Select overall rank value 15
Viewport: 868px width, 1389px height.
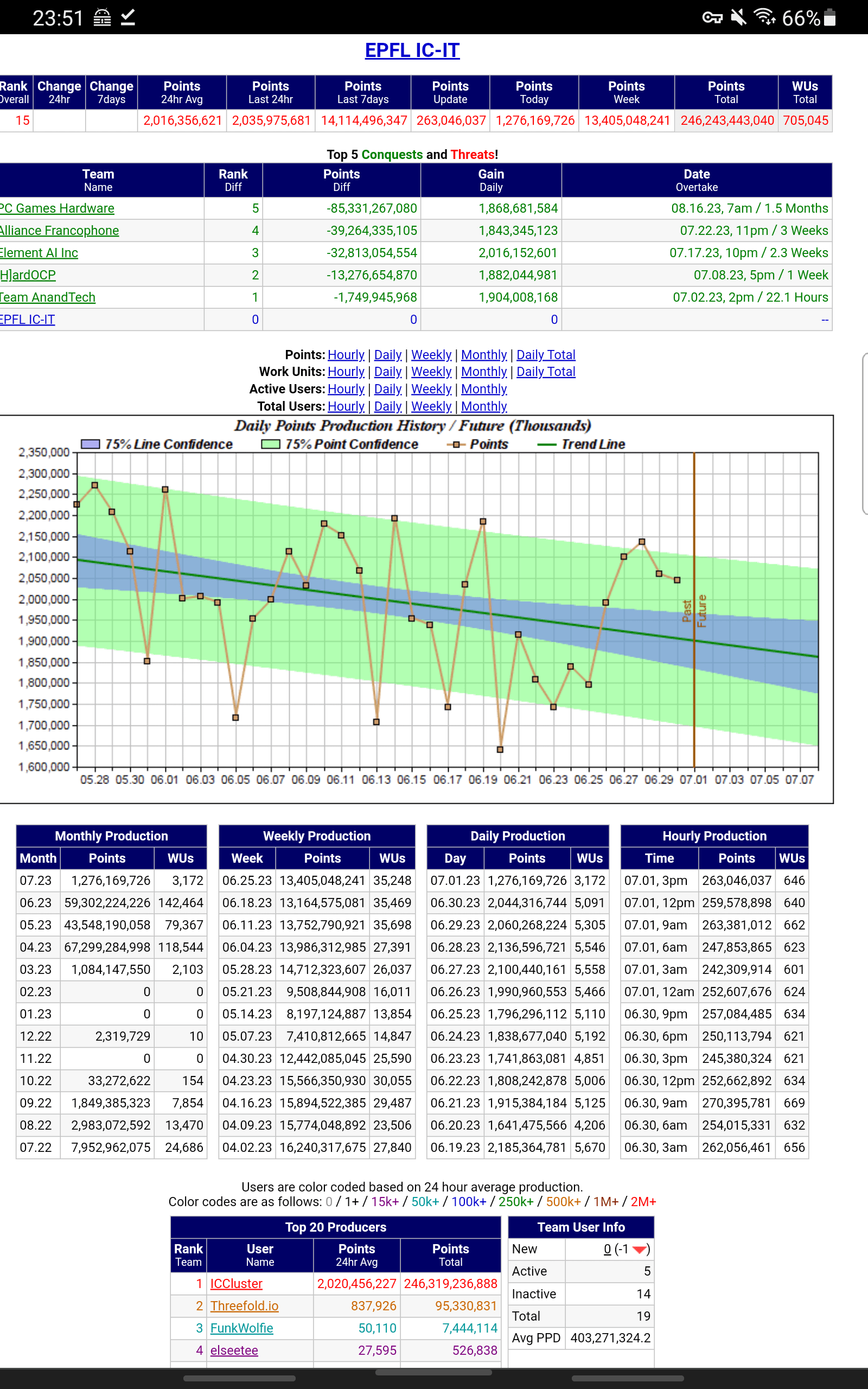(22, 120)
